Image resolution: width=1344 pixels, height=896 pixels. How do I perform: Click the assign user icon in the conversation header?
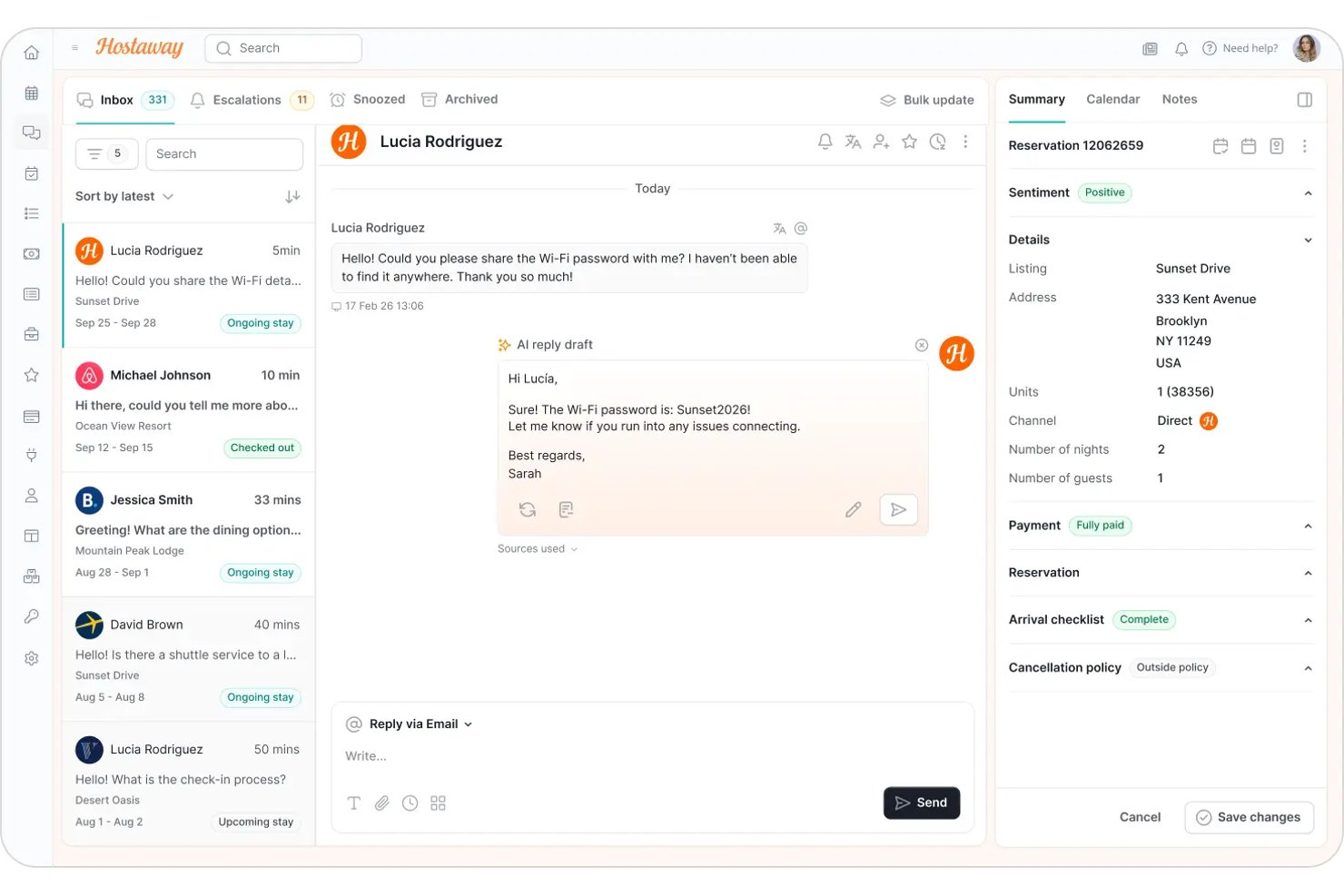(881, 142)
